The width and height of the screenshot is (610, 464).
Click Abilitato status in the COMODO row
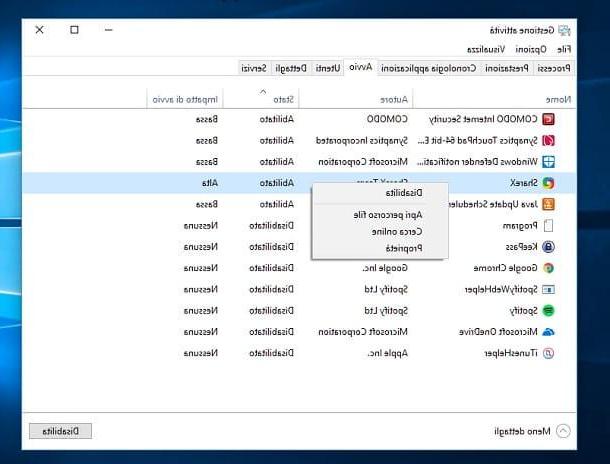(277, 119)
